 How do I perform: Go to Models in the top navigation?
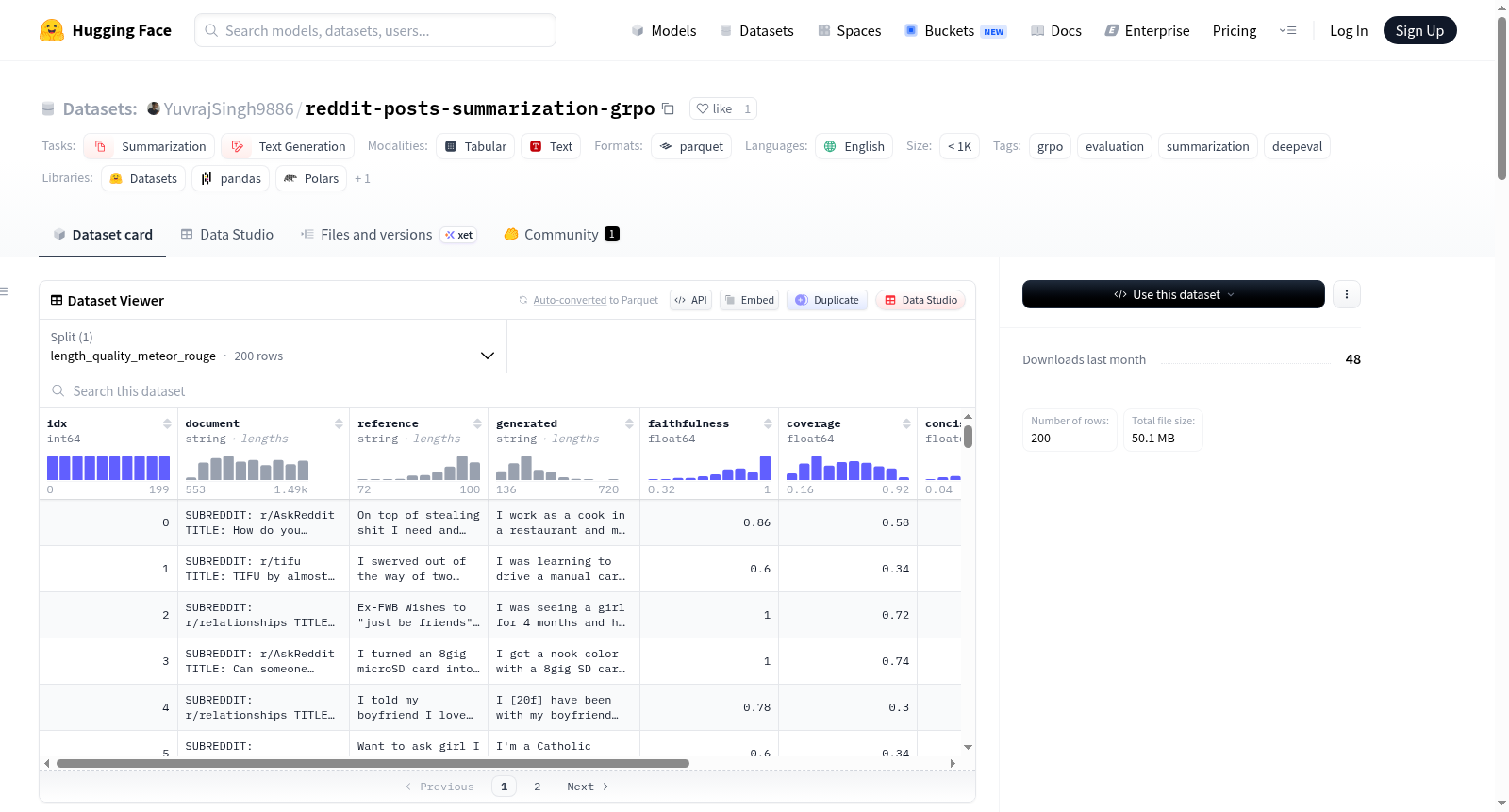click(664, 30)
